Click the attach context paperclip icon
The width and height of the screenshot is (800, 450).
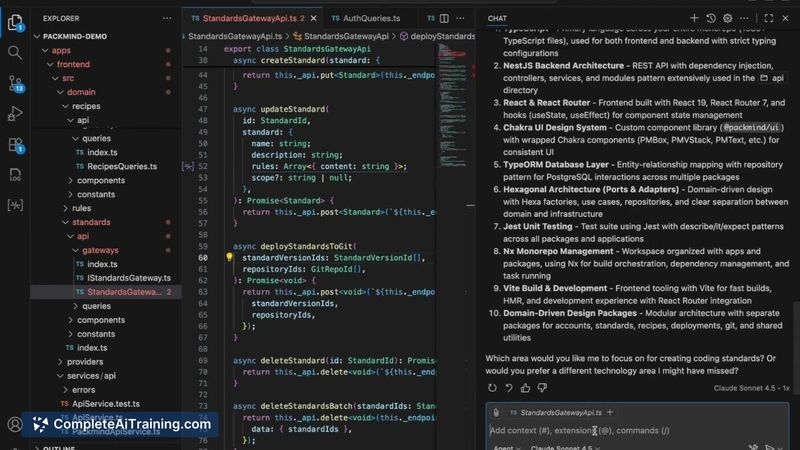[x=496, y=412]
